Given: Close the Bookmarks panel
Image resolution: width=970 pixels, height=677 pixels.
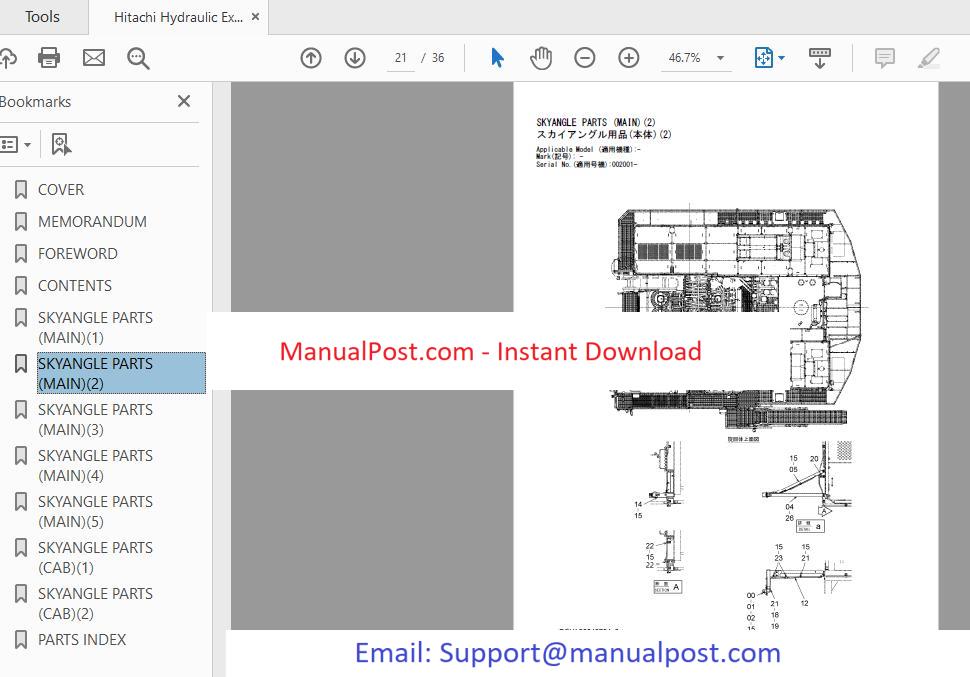Looking at the screenshot, I should tap(184, 101).
